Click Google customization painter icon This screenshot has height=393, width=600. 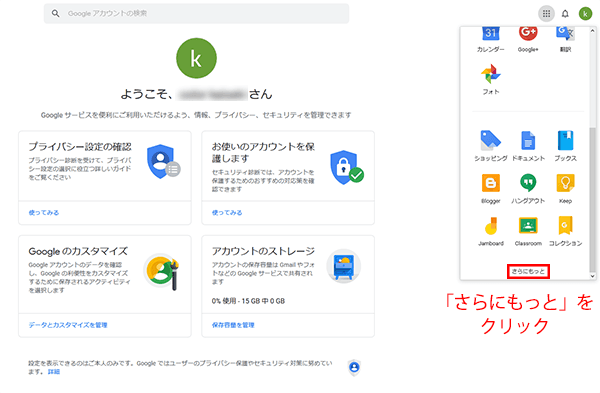click(x=161, y=271)
